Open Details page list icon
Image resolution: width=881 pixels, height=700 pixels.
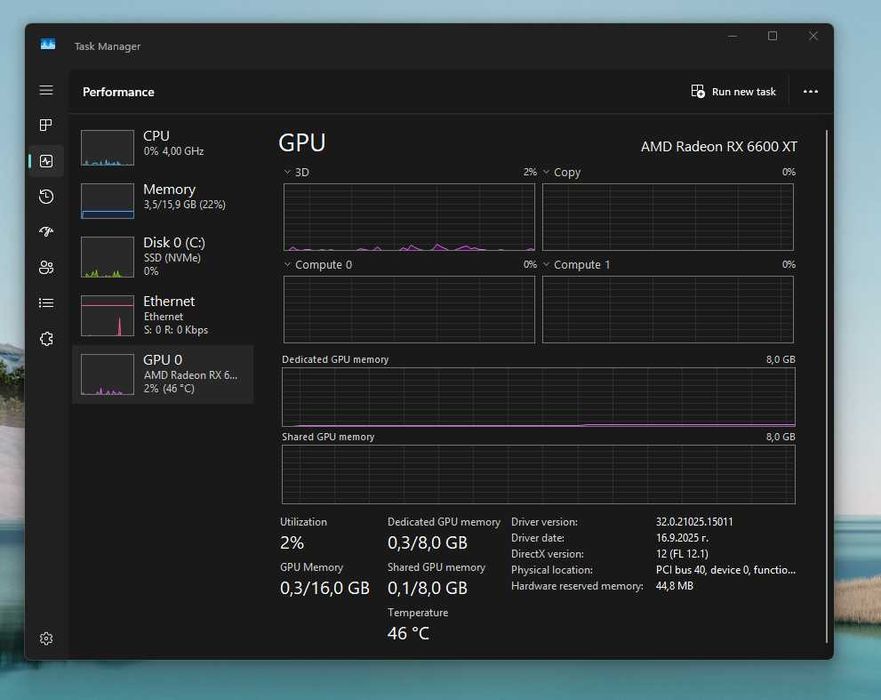[x=46, y=303]
